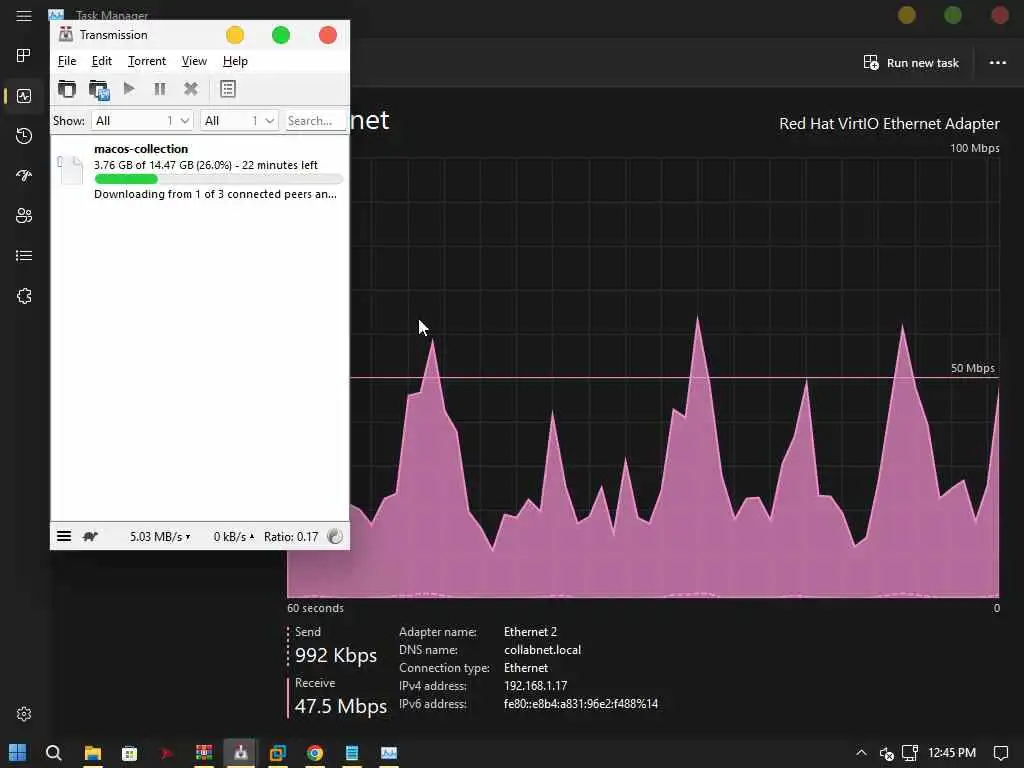Image resolution: width=1024 pixels, height=768 pixels.
Task: Minimize Transmission using the yellow button
Action: [x=235, y=35]
